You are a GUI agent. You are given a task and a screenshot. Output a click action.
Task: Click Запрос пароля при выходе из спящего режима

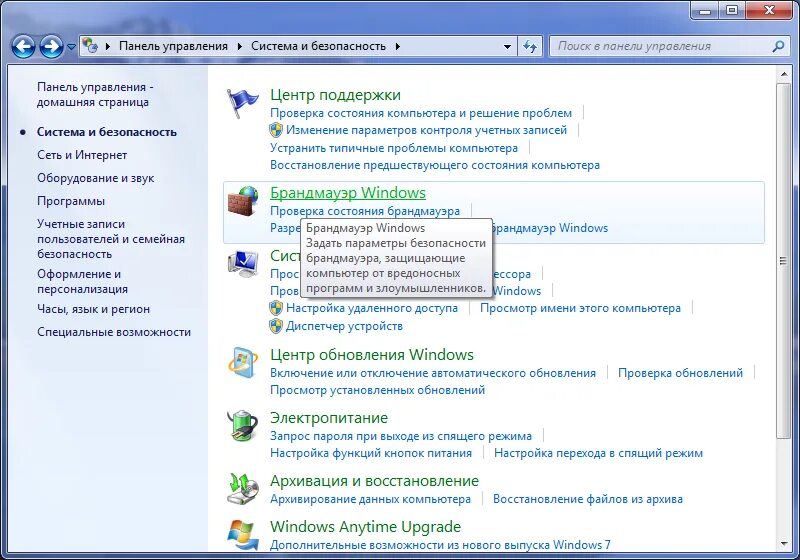tap(401, 436)
